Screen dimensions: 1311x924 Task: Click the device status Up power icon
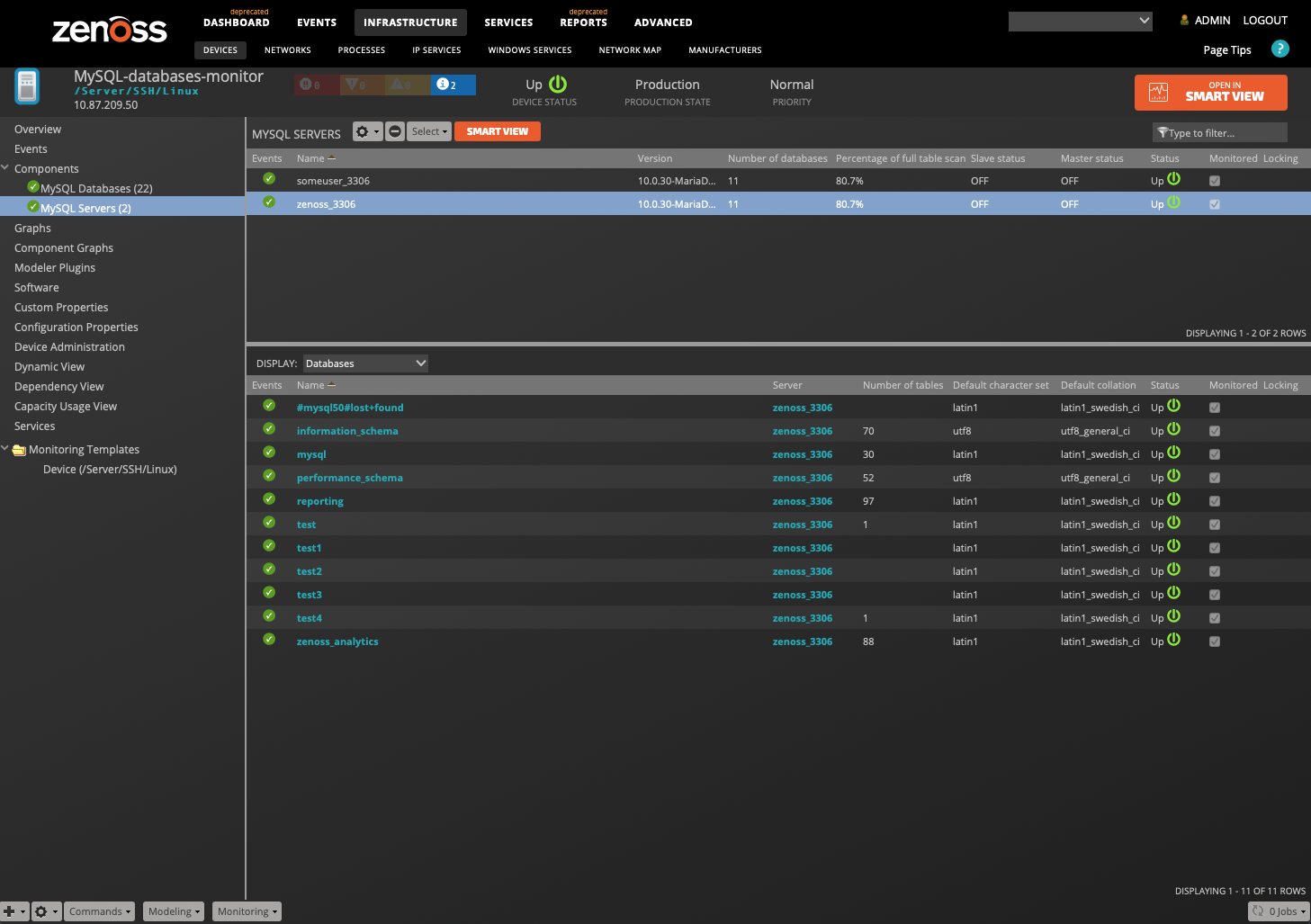(558, 84)
